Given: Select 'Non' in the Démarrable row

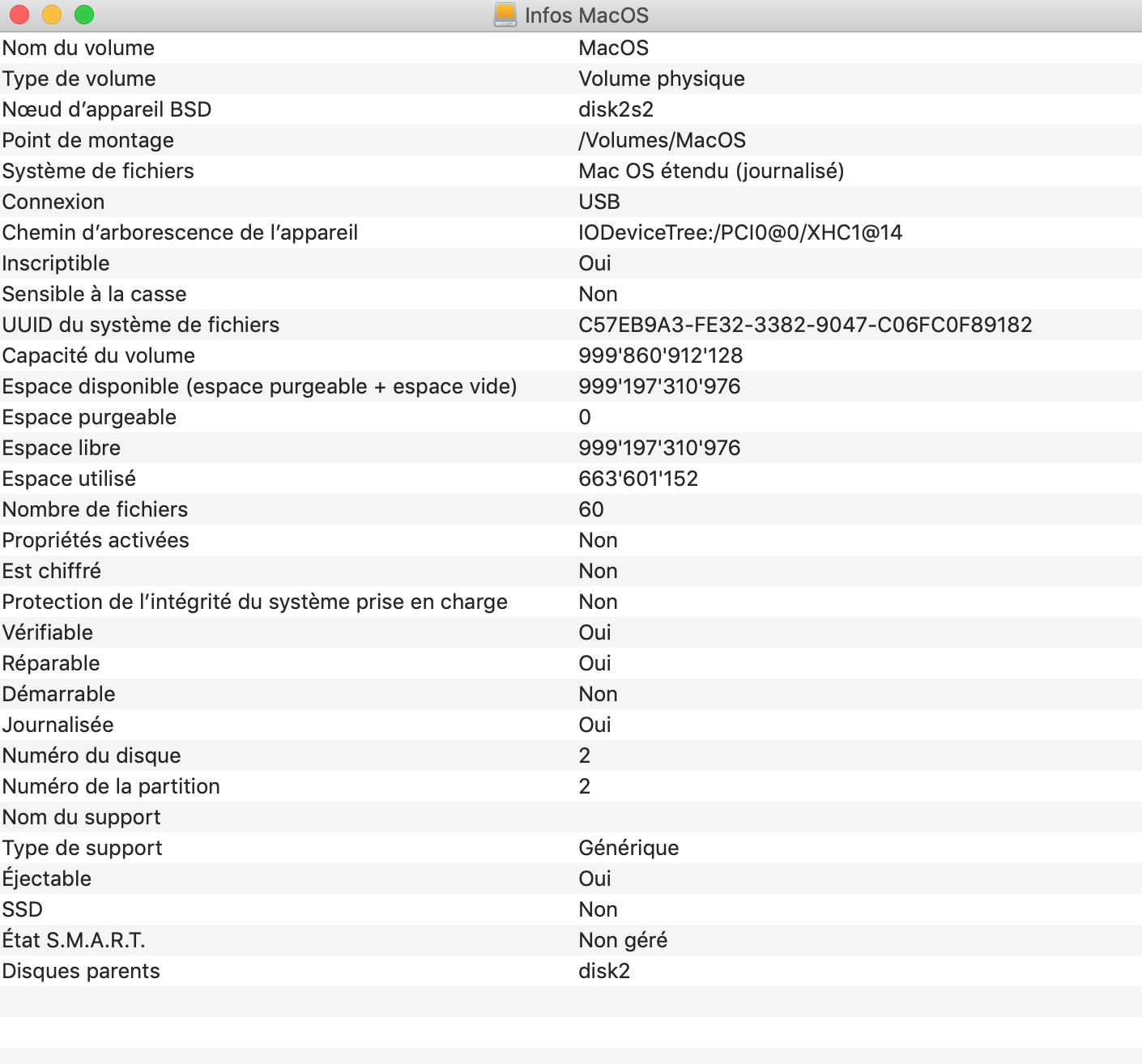Looking at the screenshot, I should point(599,694).
